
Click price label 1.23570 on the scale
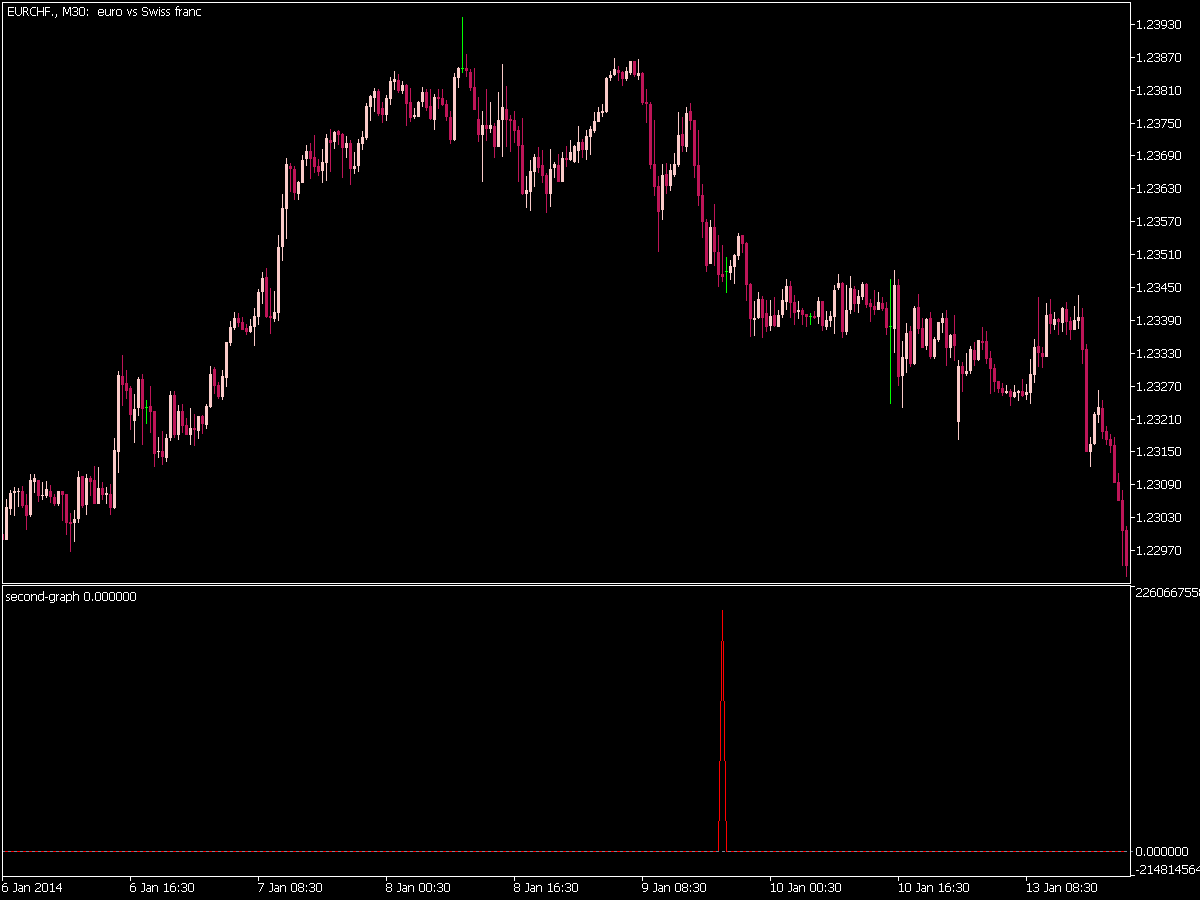1158,221
